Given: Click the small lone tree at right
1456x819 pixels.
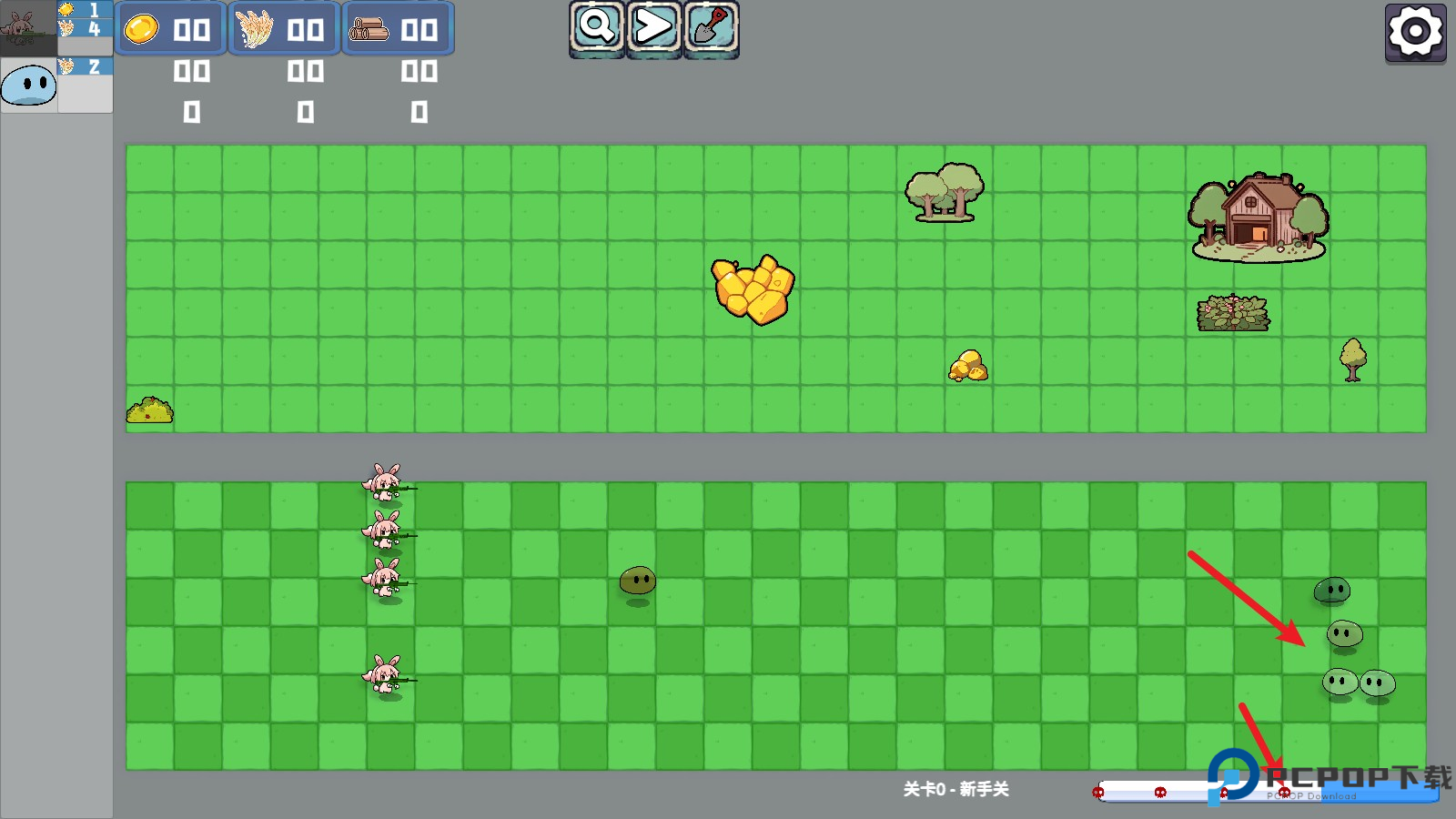Looking at the screenshot, I should click(x=1353, y=359).
